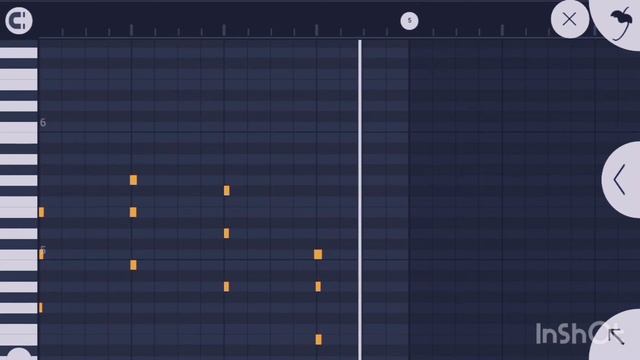The width and height of the screenshot is (640, 360).
Task: Tap the diagonal arrow button in the corner
Action: [x=616, y=336]
